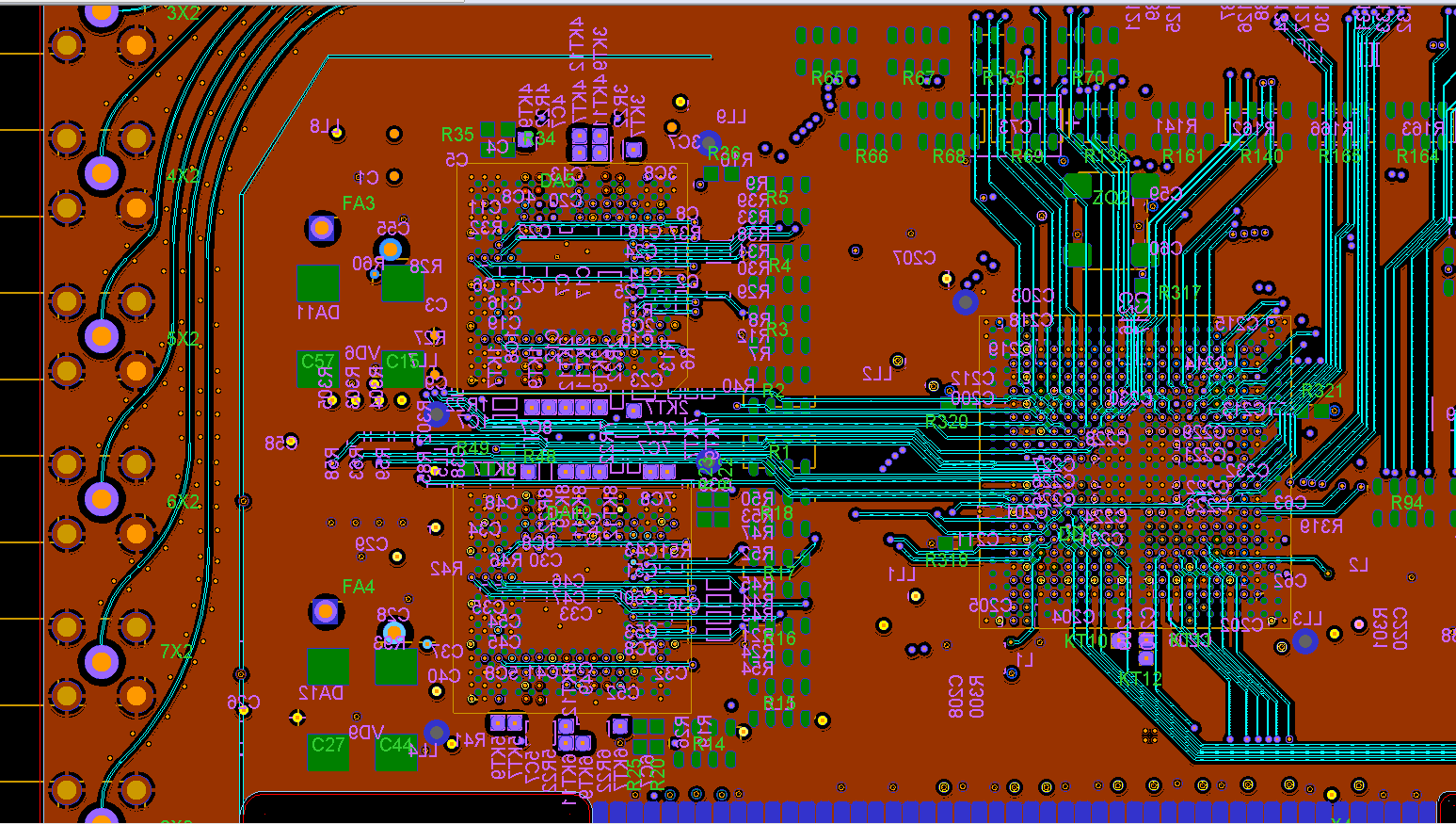Select the R16 resistor label
The width and height of the screenshot is (1456, 824).
click(779, 638)
